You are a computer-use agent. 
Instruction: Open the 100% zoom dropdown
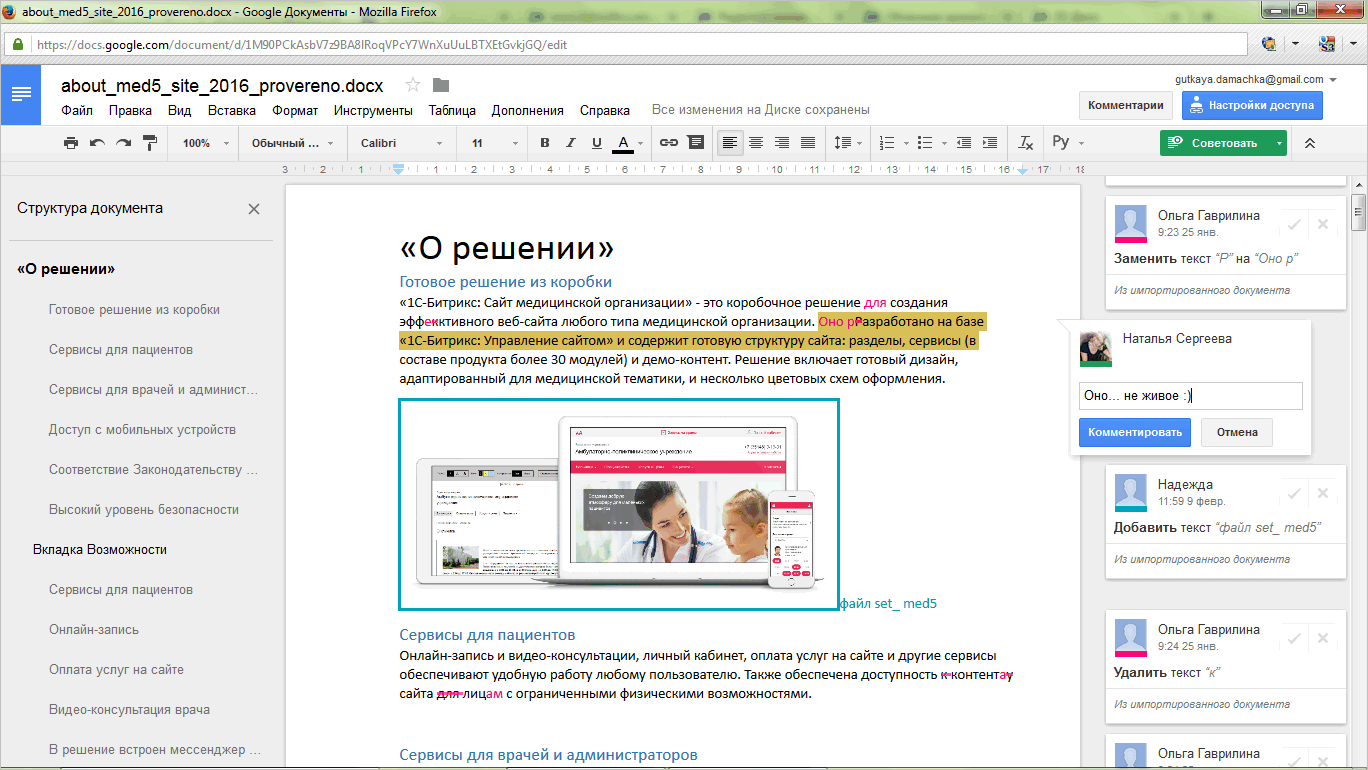[x=205, y=143]
